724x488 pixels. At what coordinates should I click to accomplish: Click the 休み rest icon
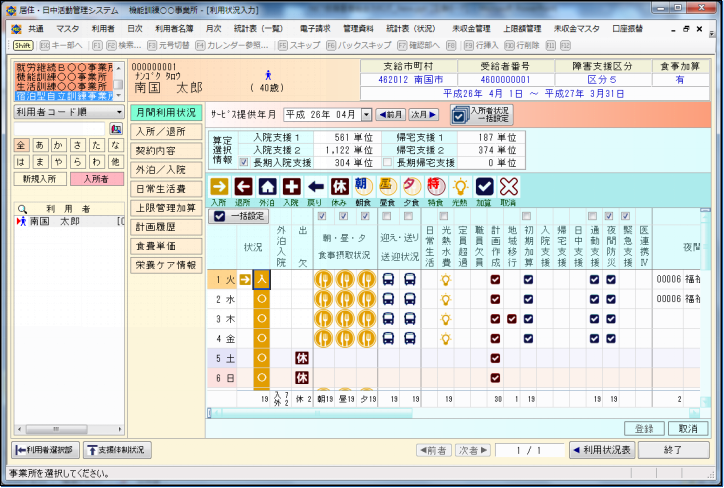pyautogui.click(x=339, y=186)
